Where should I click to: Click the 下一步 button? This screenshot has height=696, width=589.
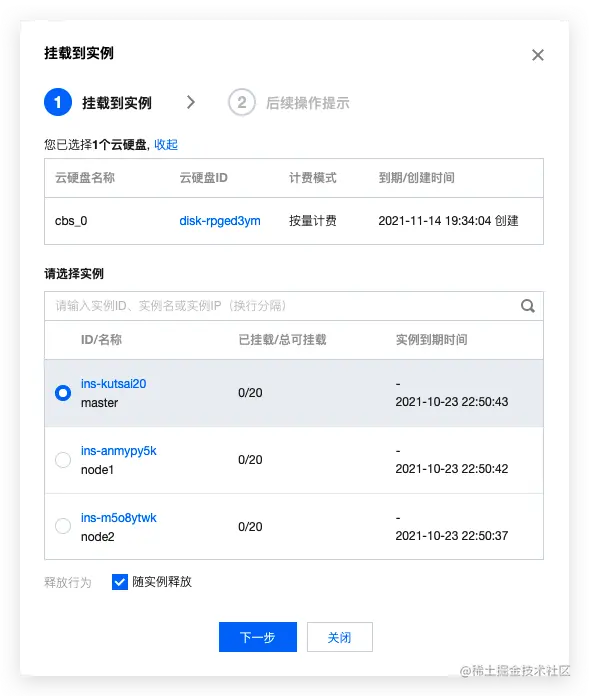258,637
